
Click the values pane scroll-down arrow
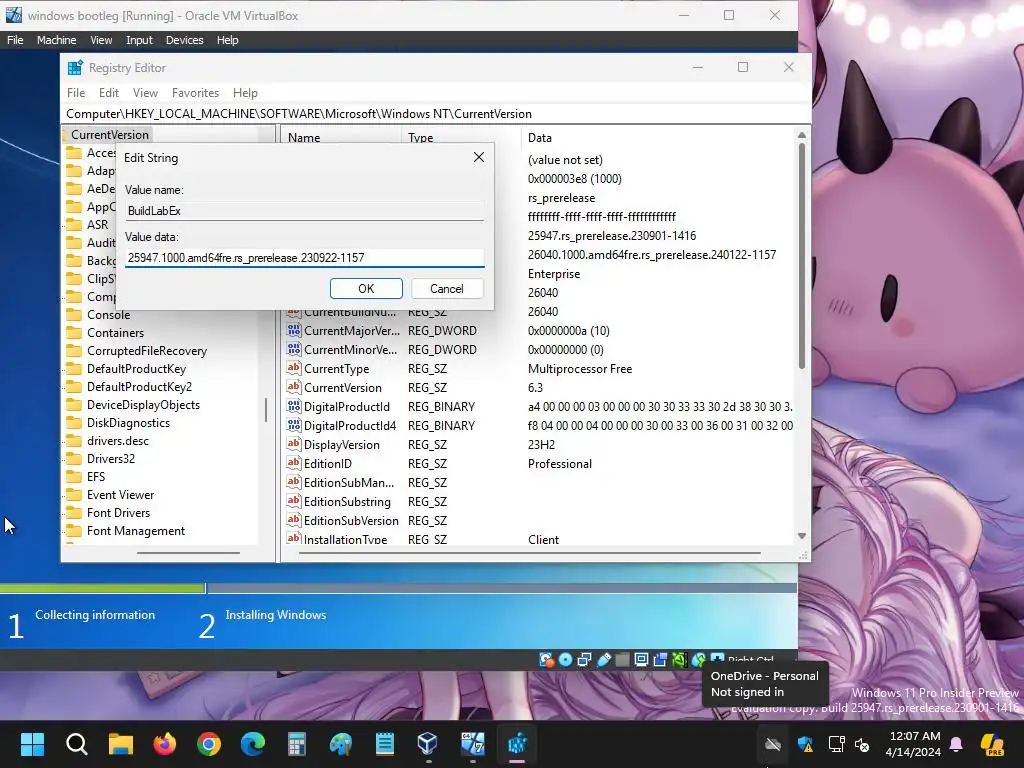click(x=802, y=536)
